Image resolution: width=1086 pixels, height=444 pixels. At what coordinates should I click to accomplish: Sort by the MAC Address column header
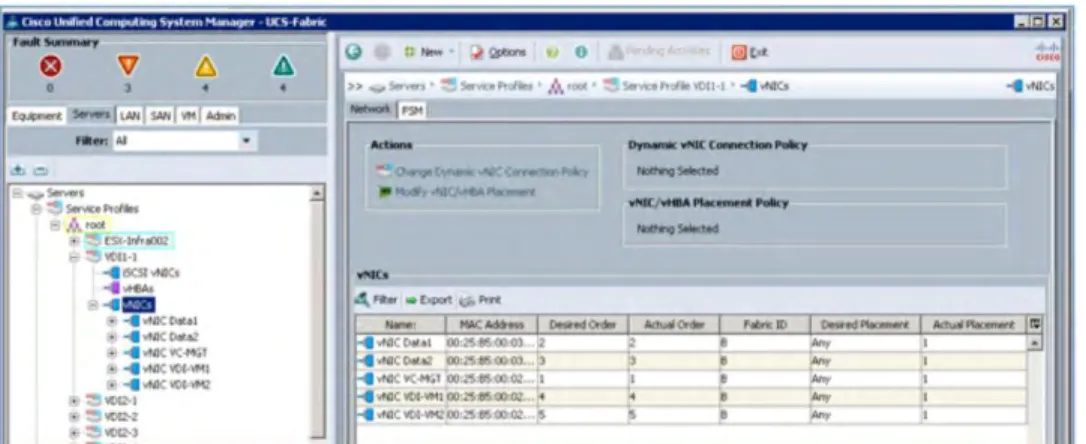(x=490, y=324)
